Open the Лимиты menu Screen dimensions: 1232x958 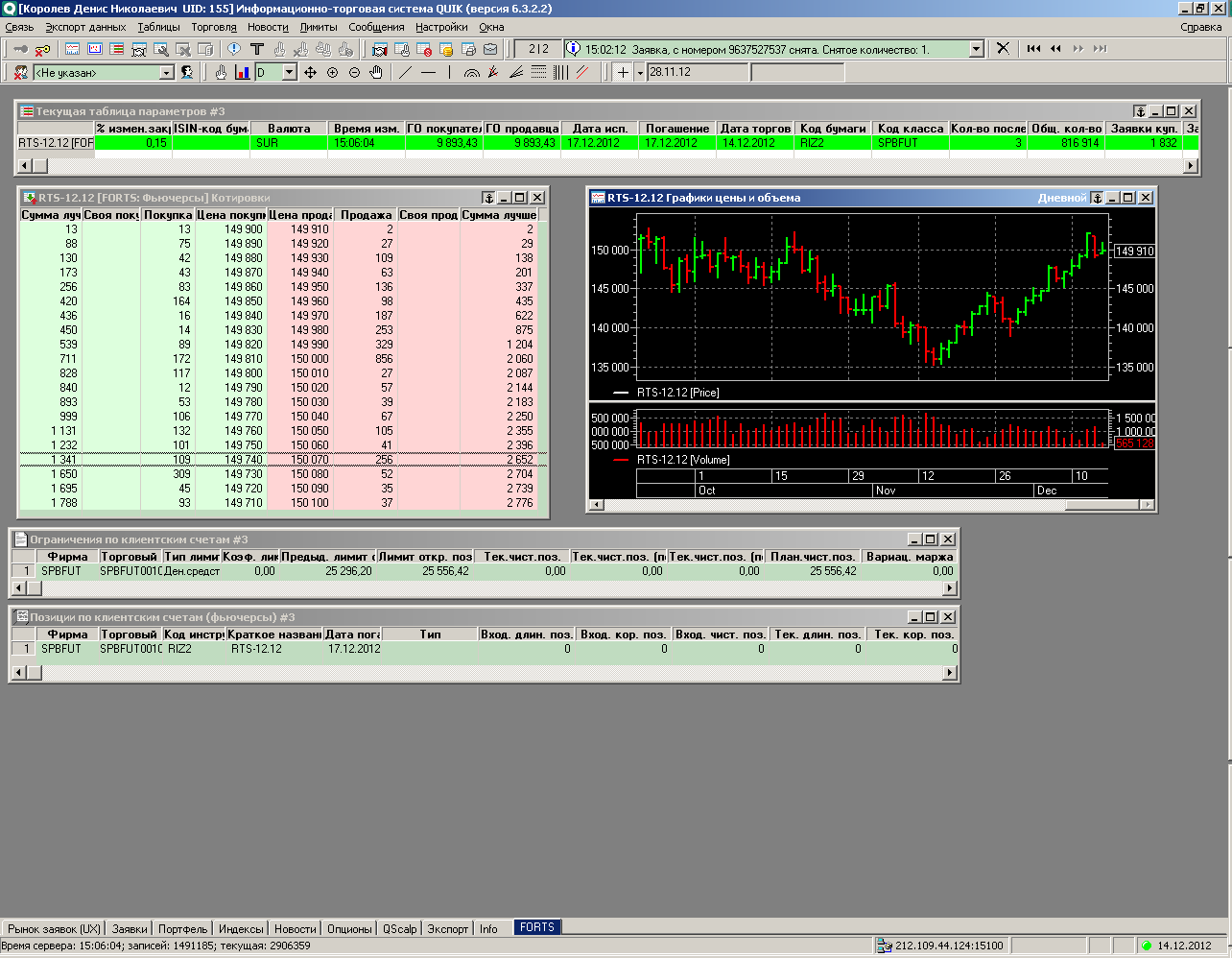click(319, 27)
